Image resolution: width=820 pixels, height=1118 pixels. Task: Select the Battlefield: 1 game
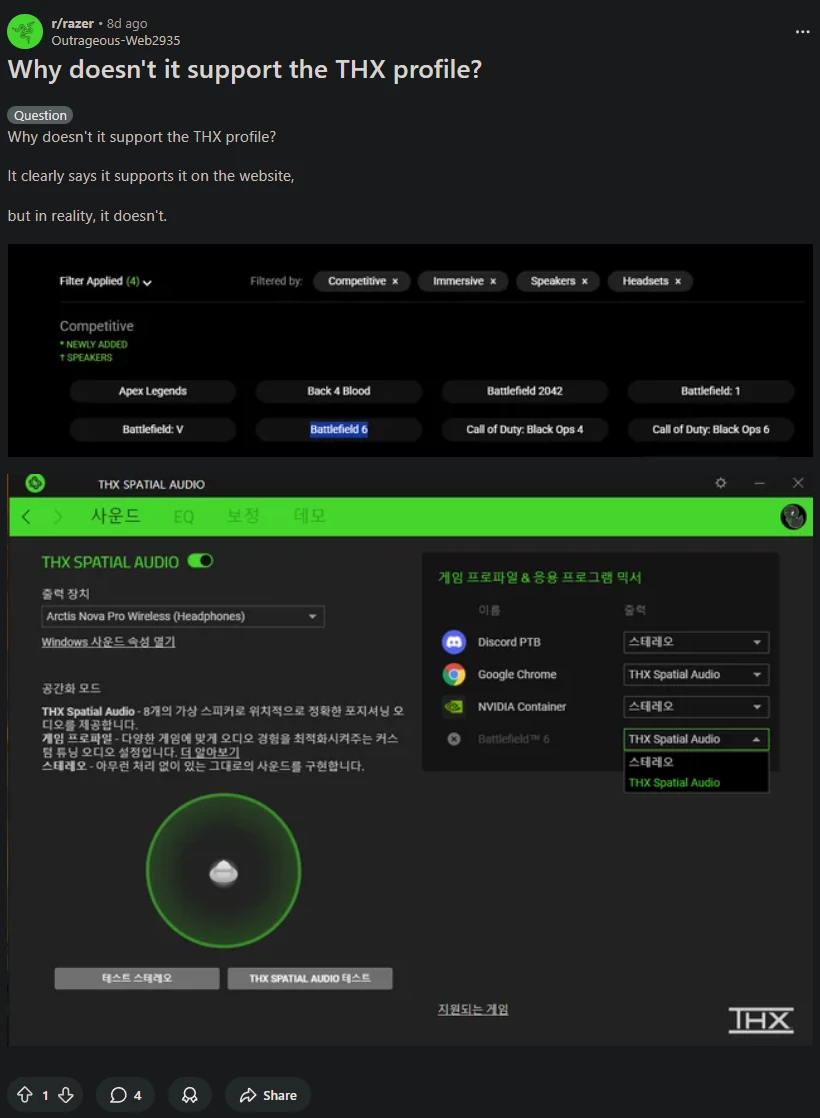click(711, 391)
